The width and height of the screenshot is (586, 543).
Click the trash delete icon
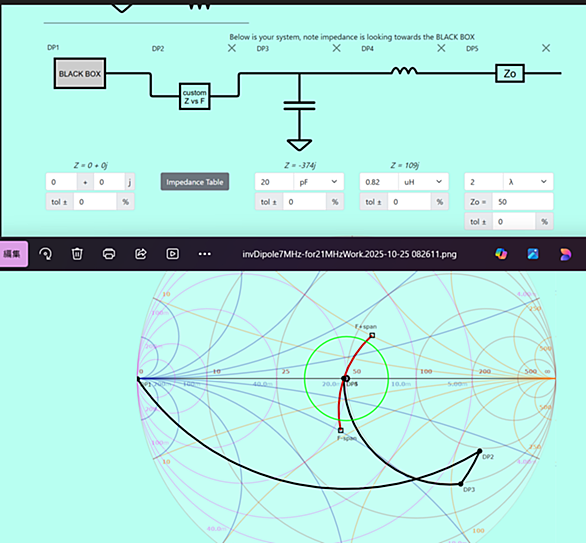pos(77,254)
